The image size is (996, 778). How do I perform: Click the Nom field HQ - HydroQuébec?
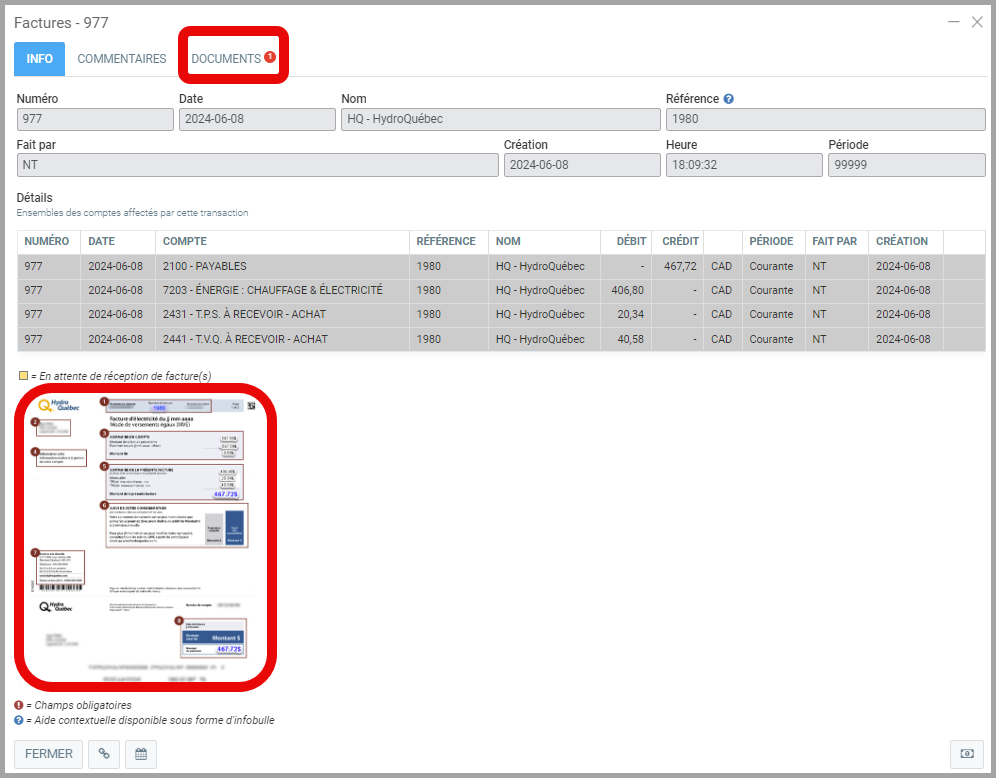(x=500, y=119)
